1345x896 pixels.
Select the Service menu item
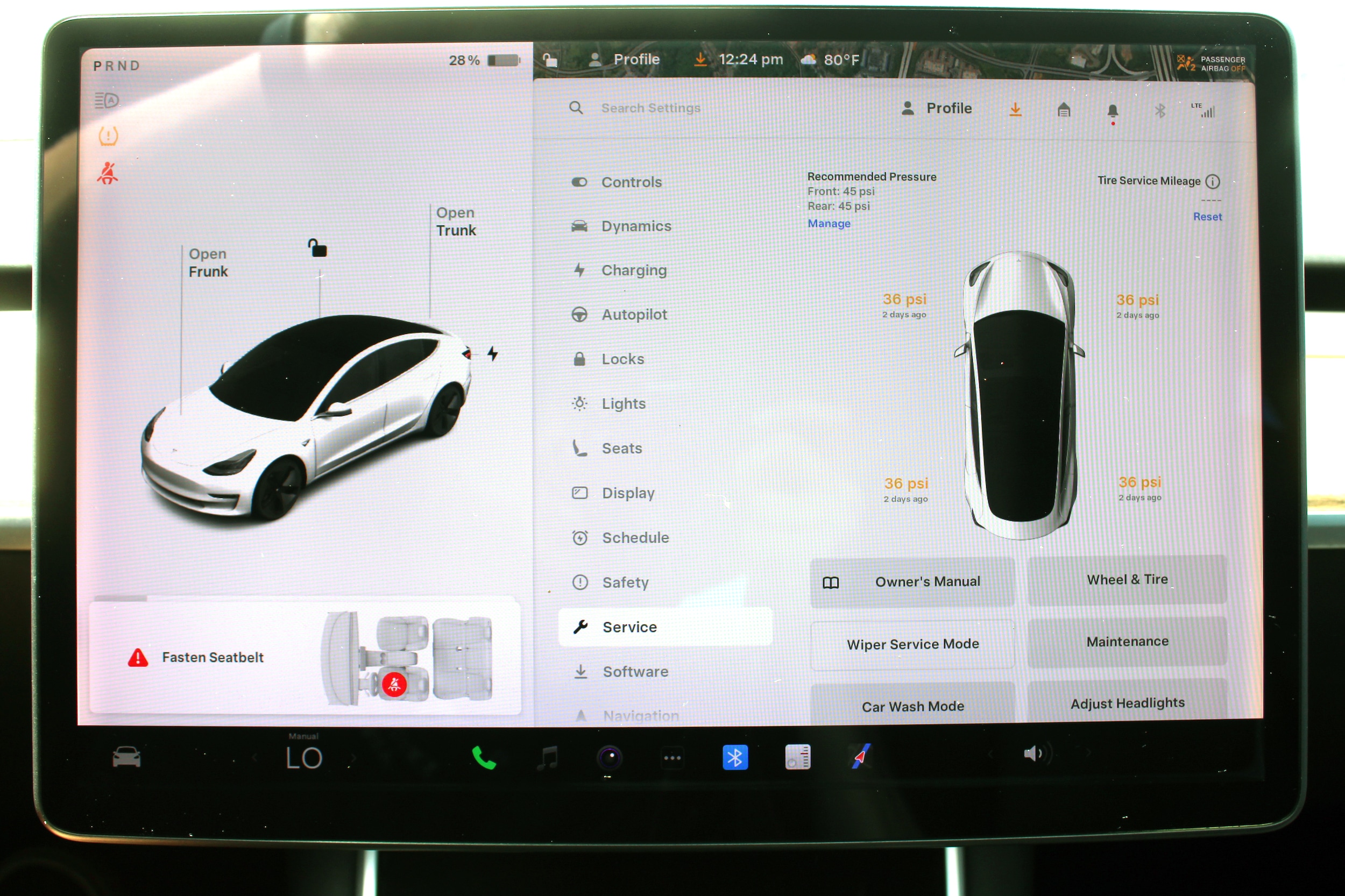665,627
